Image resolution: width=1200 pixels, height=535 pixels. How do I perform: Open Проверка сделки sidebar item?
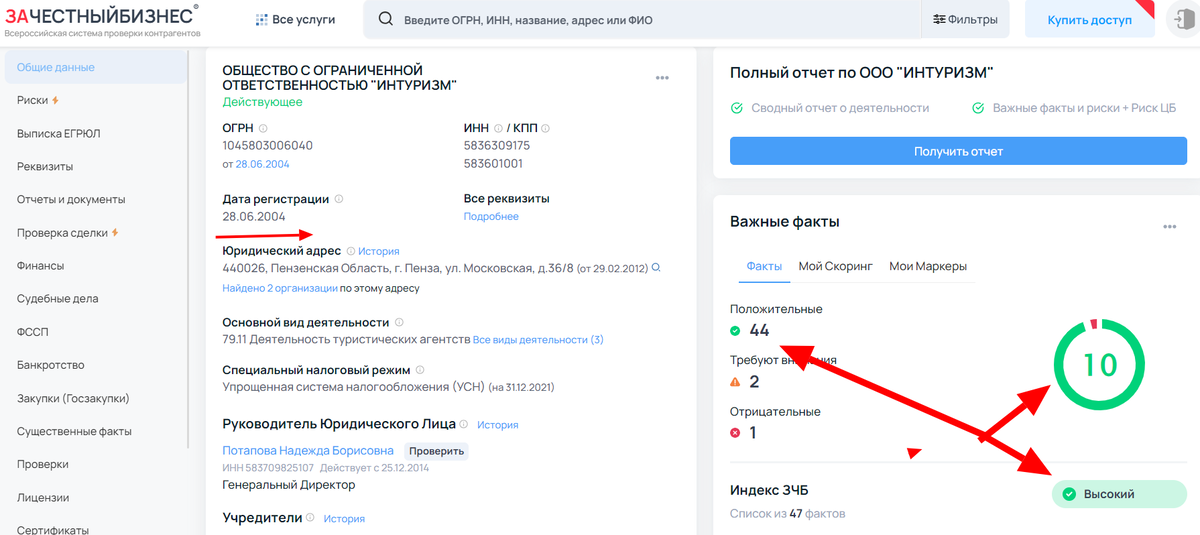(x=62, y=233)
